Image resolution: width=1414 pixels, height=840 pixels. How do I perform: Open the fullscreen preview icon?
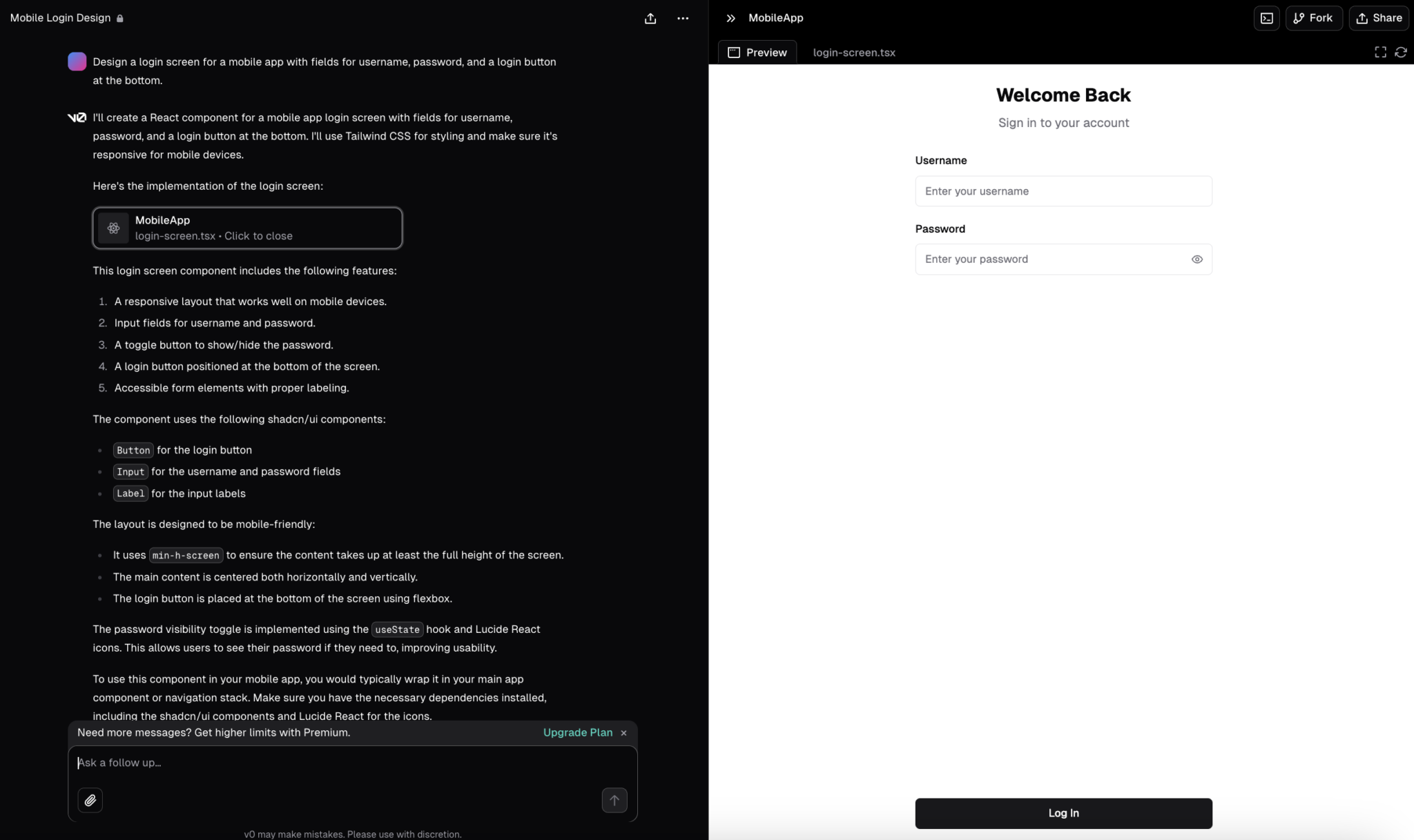(1379, 52)
